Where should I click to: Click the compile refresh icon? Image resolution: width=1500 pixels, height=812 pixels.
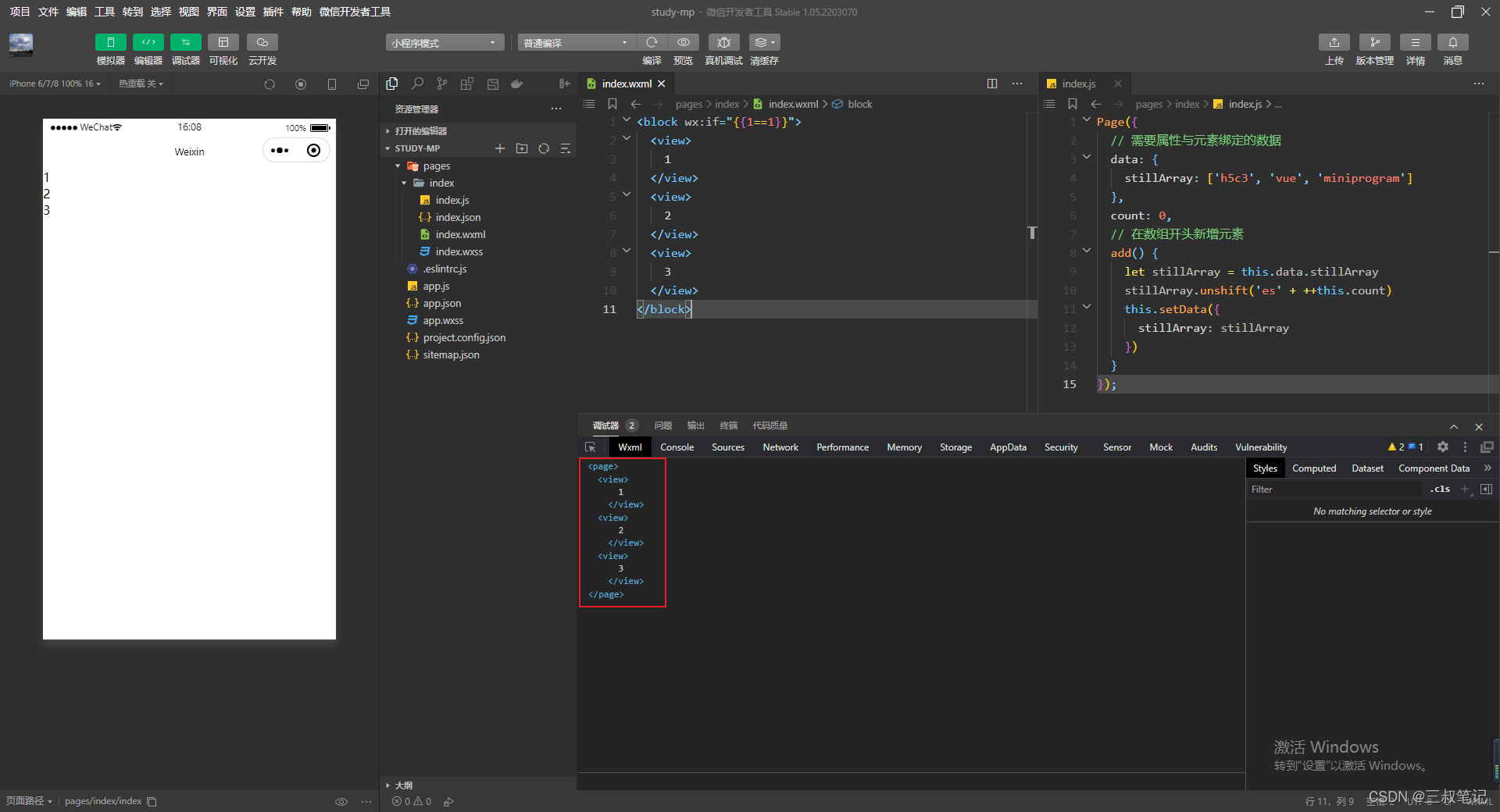[x=652, y=42]
